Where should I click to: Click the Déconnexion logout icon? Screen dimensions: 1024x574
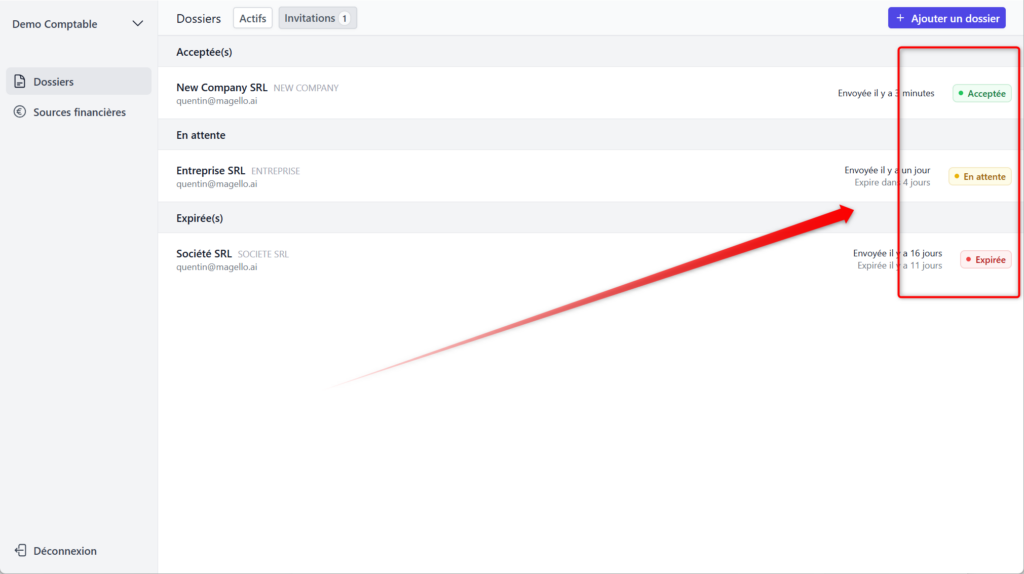click(20, 551)
